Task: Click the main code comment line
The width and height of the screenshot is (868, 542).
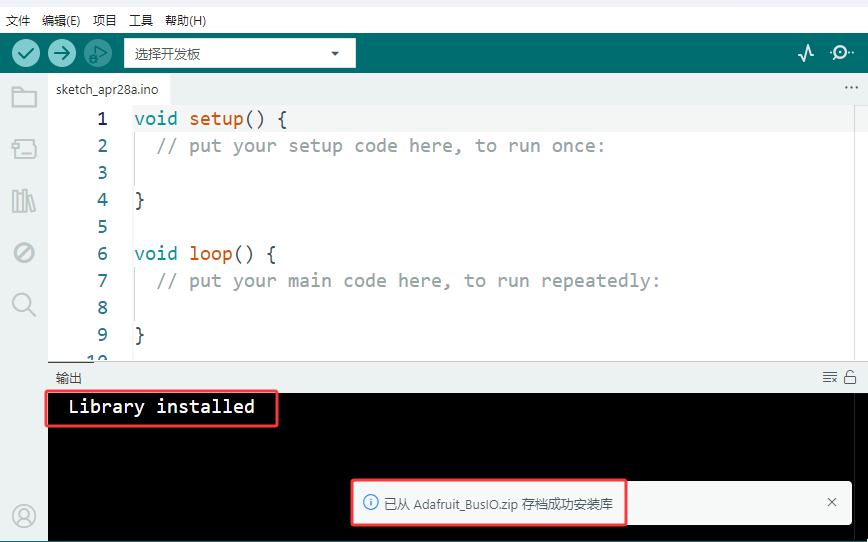Action: [408, 281]
